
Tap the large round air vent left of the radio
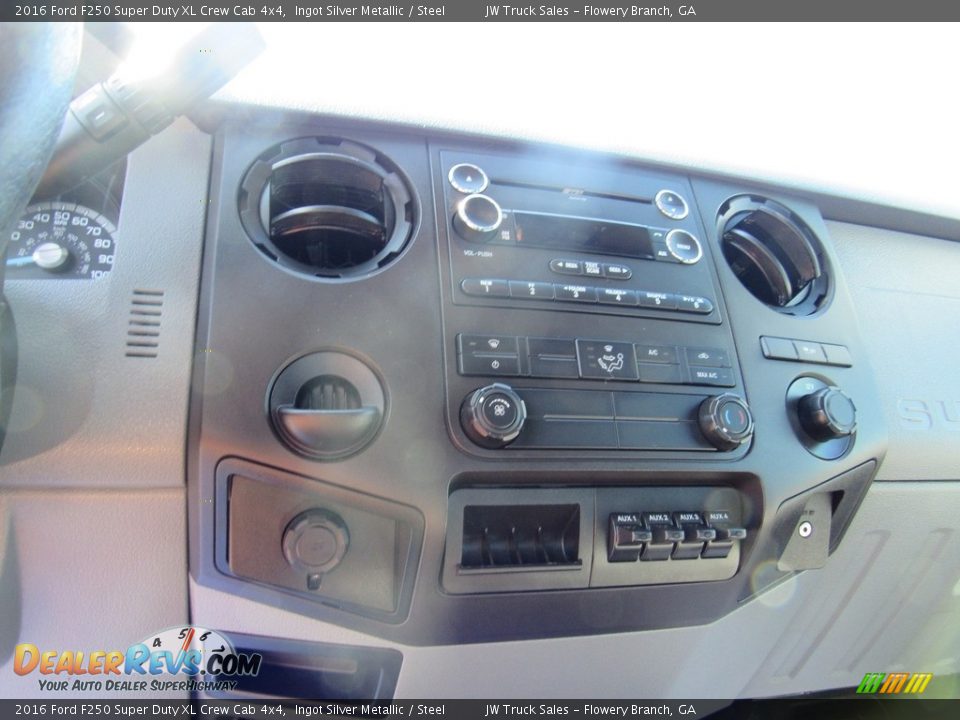[x=328, y=208]
